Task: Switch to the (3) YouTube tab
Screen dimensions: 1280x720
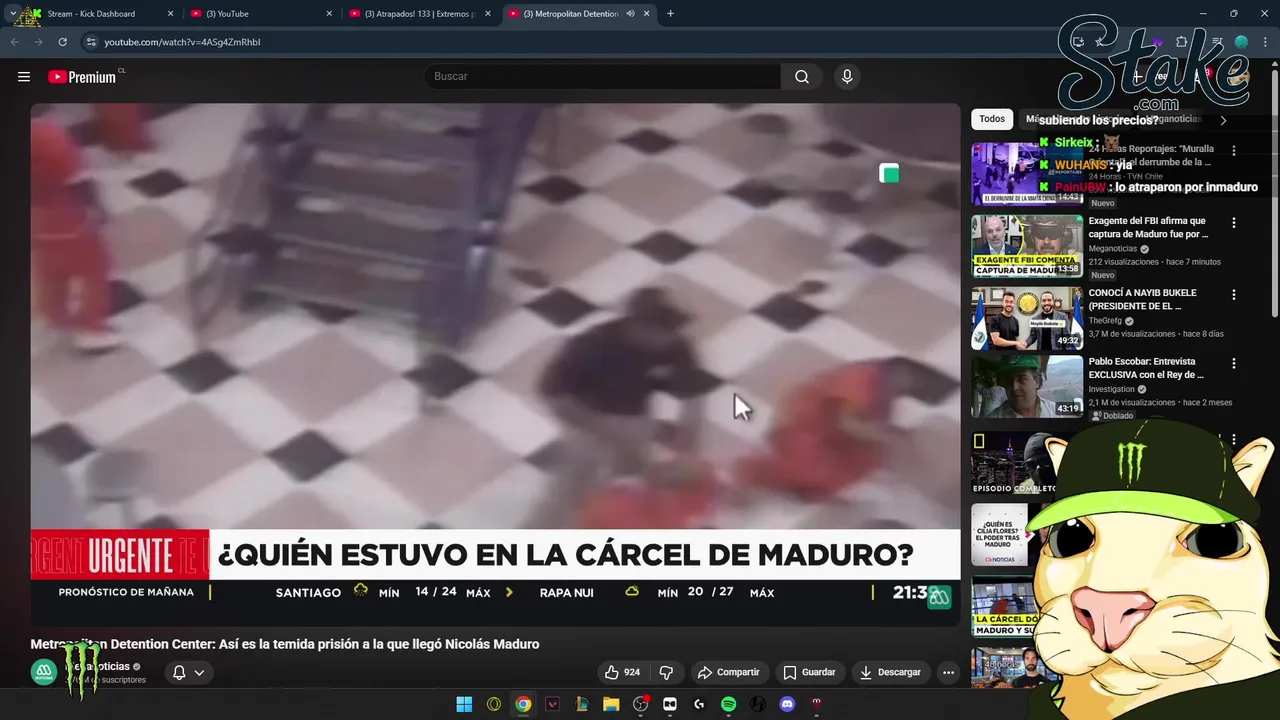Action: coord(261,14)
